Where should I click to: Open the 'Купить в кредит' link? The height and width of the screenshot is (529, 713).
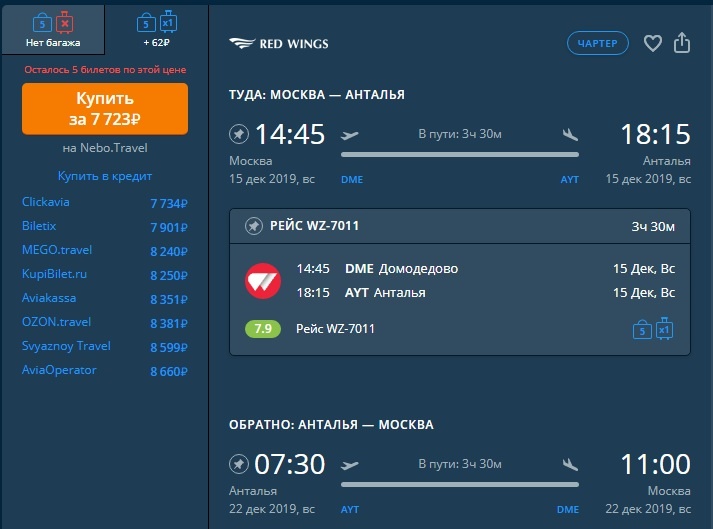coord(105,176)
